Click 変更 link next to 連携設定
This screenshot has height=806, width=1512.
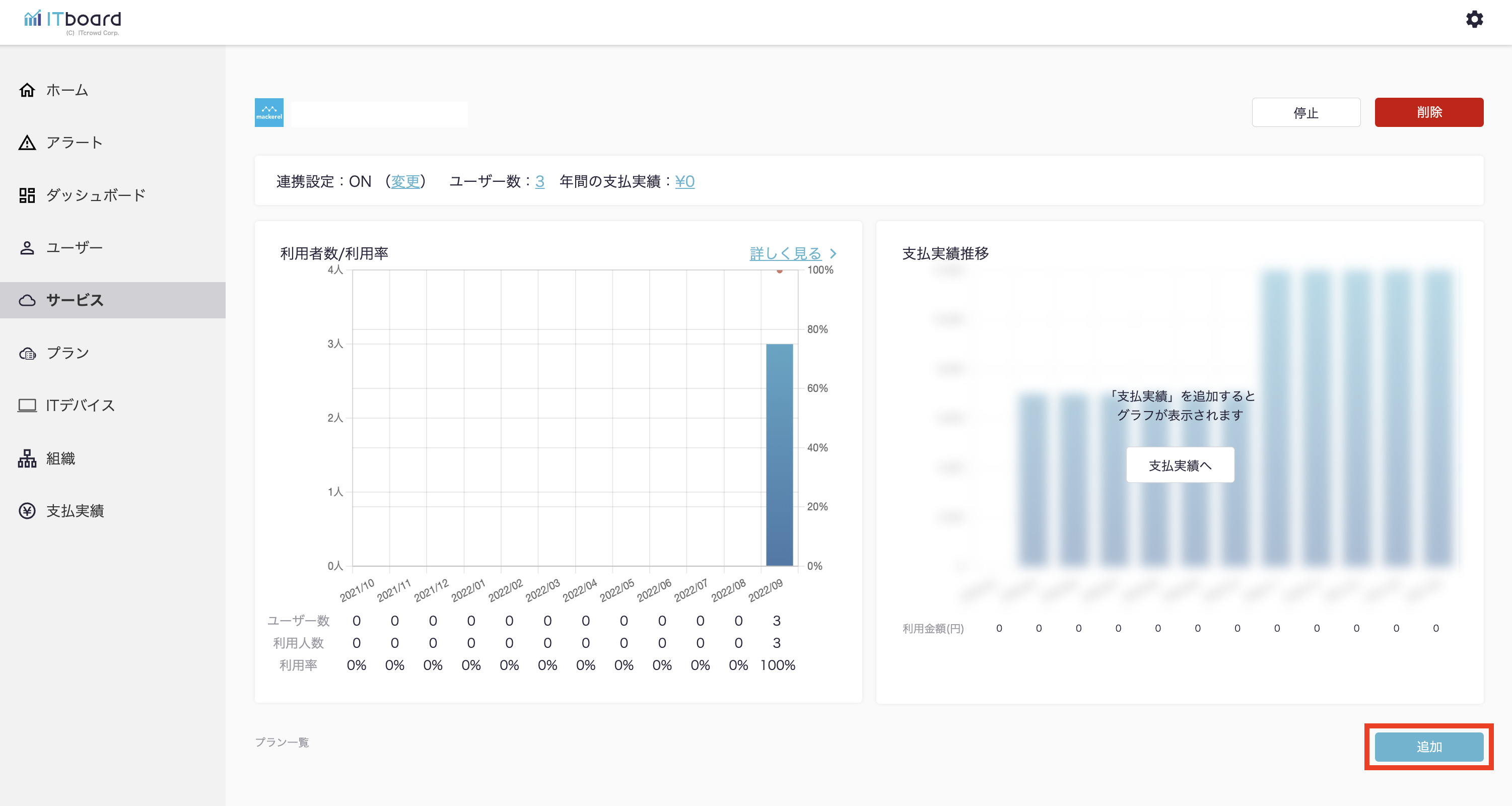pyautogui.click(x=405, y=181)
